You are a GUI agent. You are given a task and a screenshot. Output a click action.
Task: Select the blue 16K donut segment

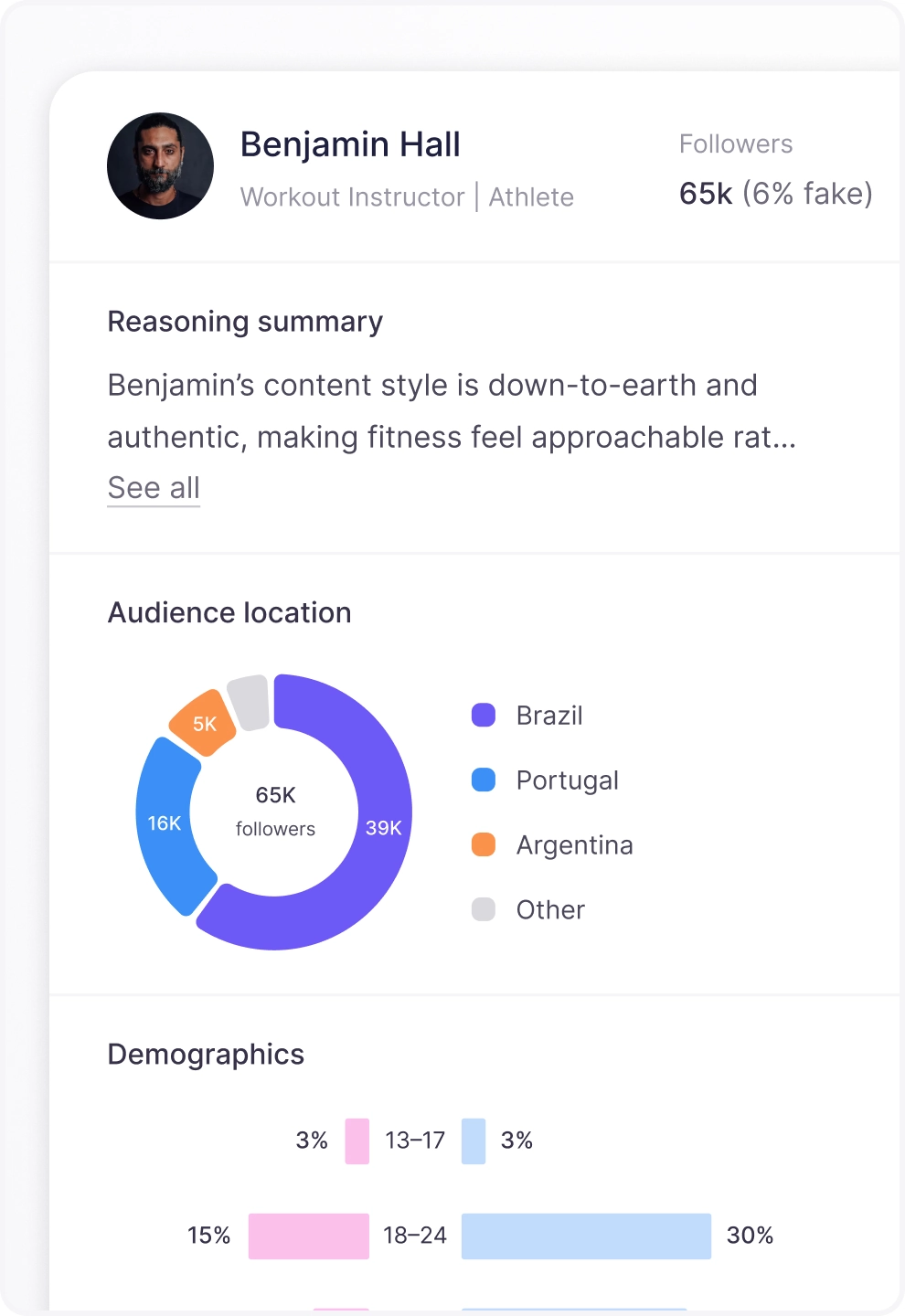tap(165, 823)
